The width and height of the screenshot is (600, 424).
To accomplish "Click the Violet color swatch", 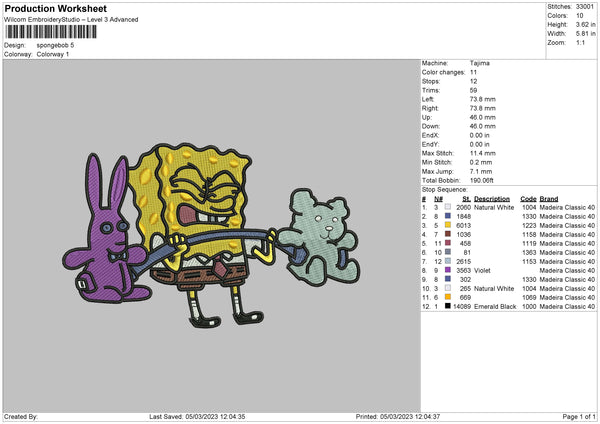I will pos(447,270).
